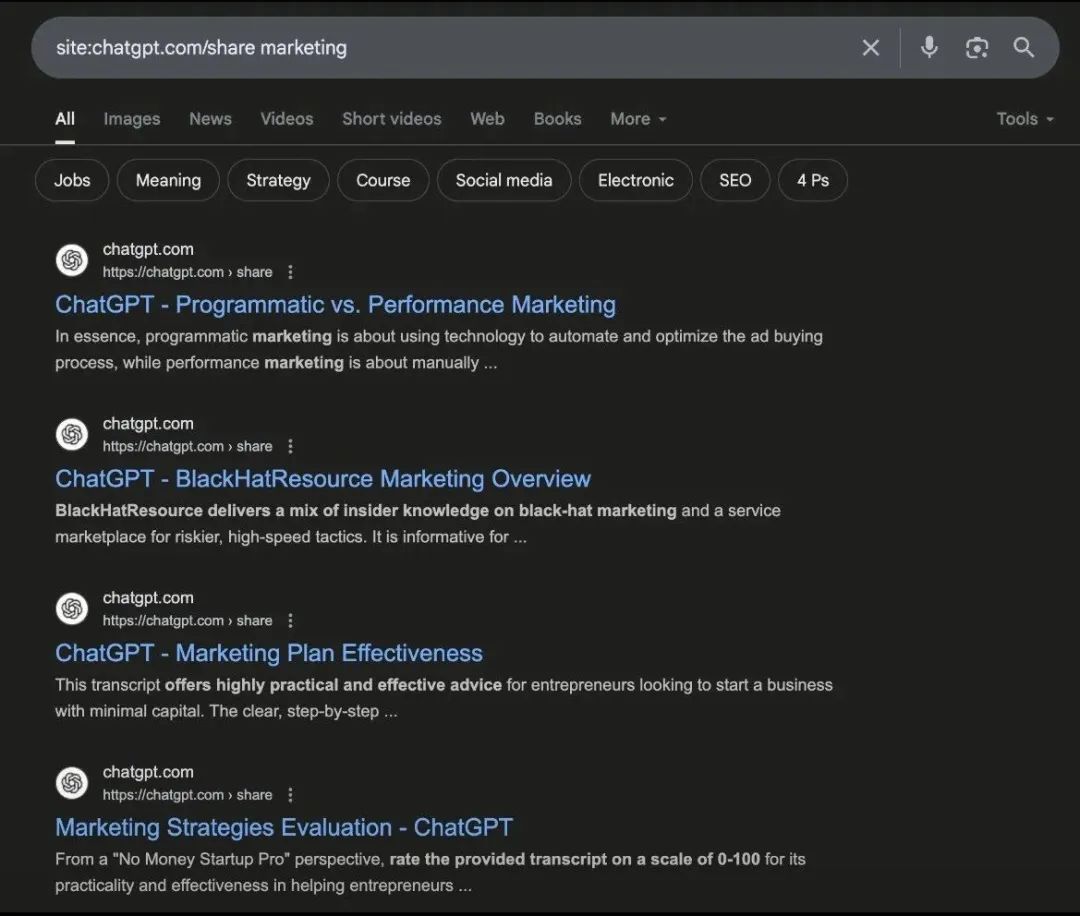Viewport: 1080px width, 916px height.
Task: Open ChatGPT - BlackHatResource Marketing Overview link
Action: (323, 479)
